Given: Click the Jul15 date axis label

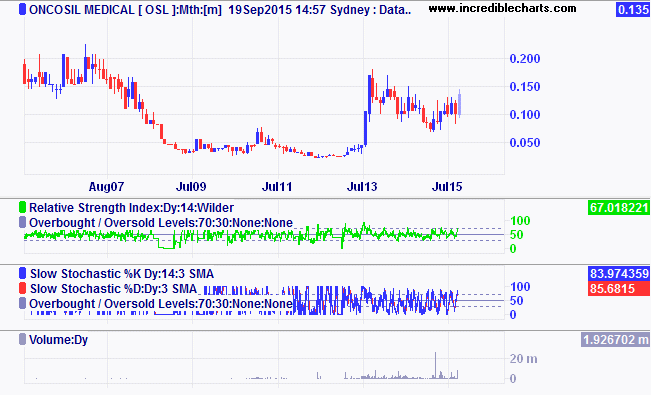Looking at the screenshot, I should pyautogui.click(x=447, y=186).
